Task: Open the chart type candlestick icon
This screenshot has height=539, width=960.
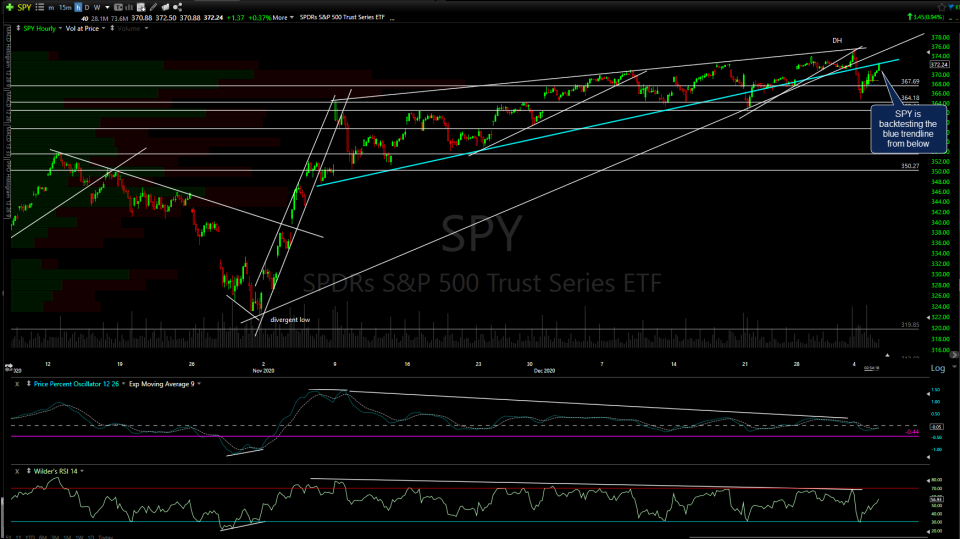Action: coord(118,7)
